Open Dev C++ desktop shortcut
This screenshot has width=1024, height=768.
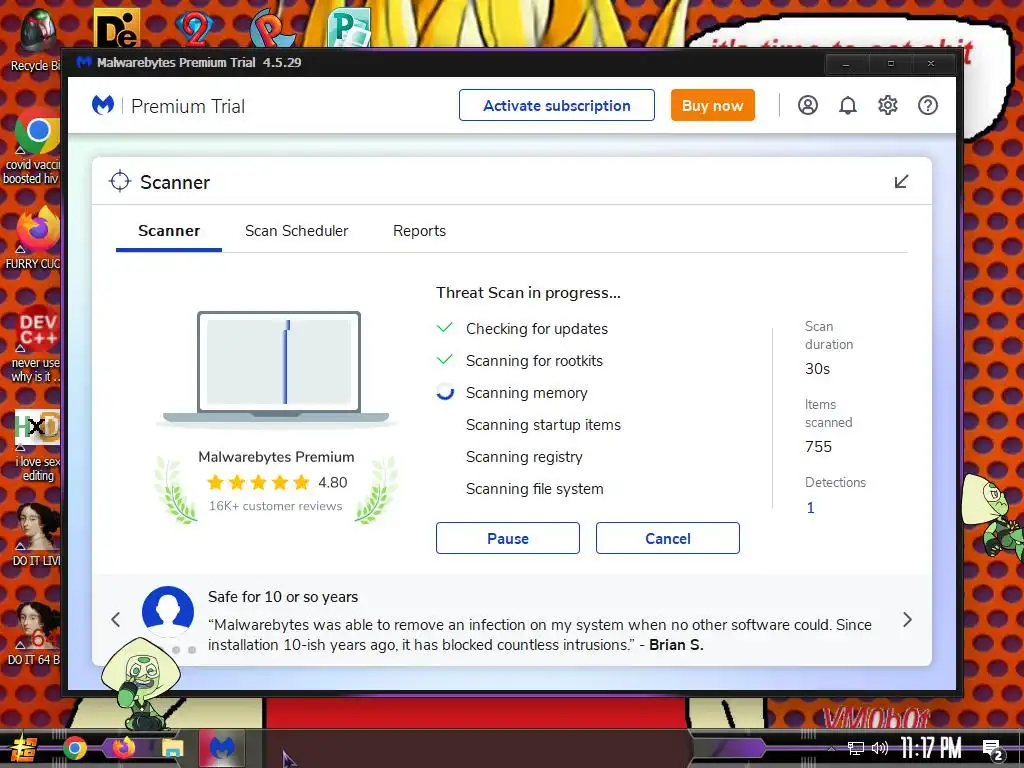[x=36, y=343]
